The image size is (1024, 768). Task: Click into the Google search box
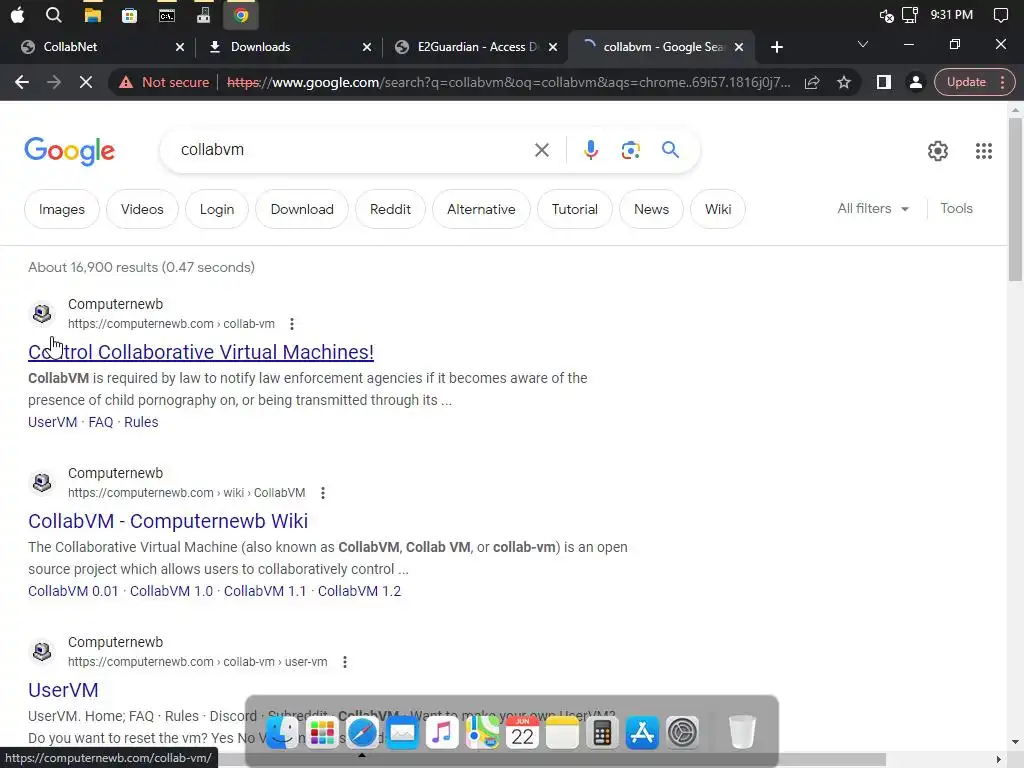point(353,150)
